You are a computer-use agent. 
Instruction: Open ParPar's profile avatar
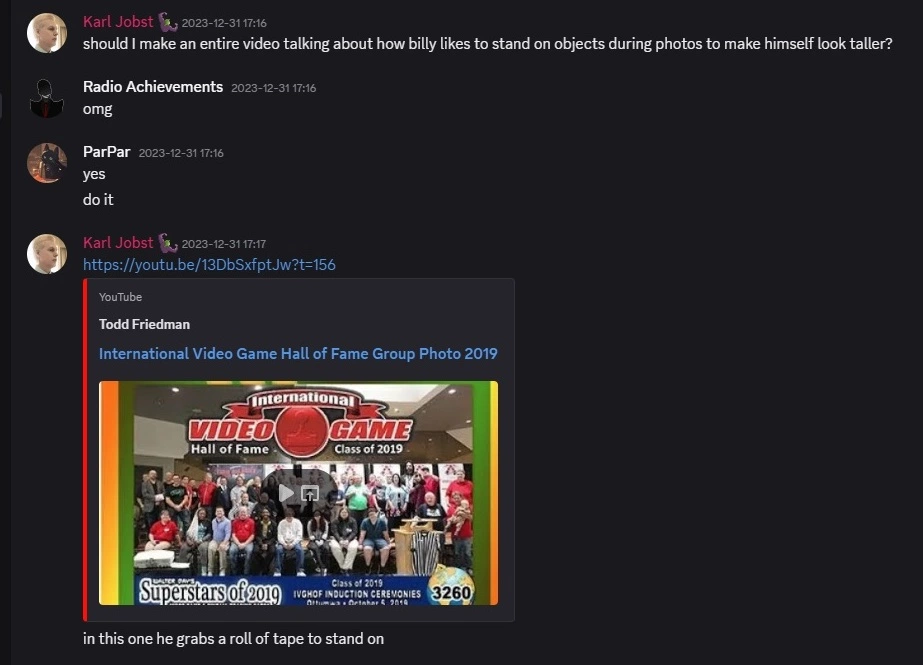pyautogui.click(x=47, y=163)
